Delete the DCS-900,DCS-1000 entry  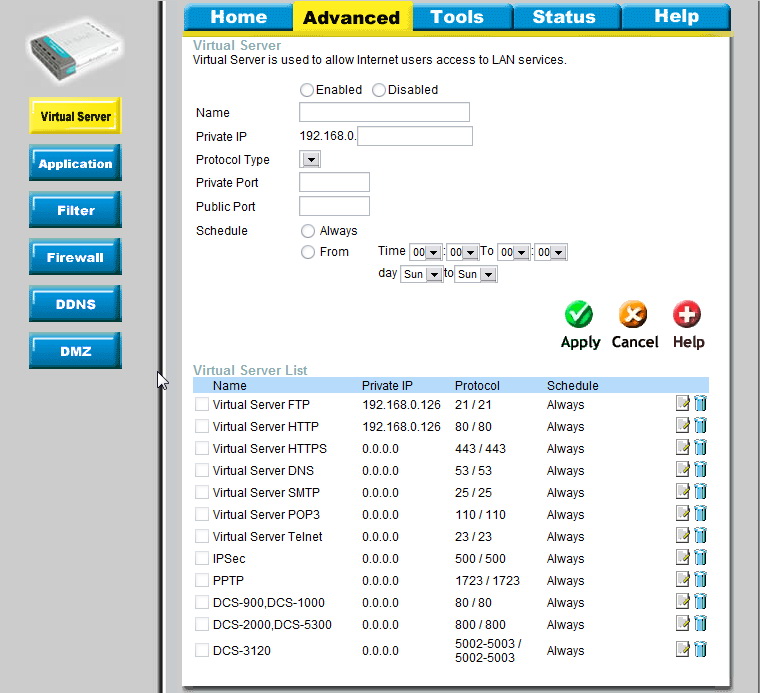(700, 601)
